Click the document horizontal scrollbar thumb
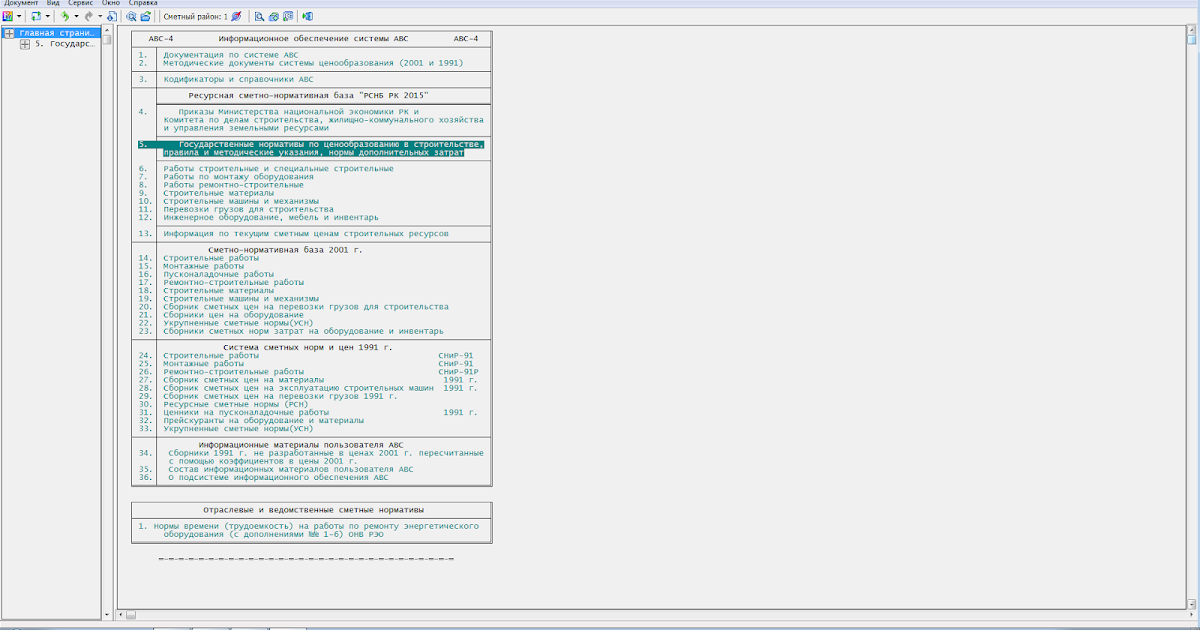This screenshot has width=1200, height=630. (130, 616)
